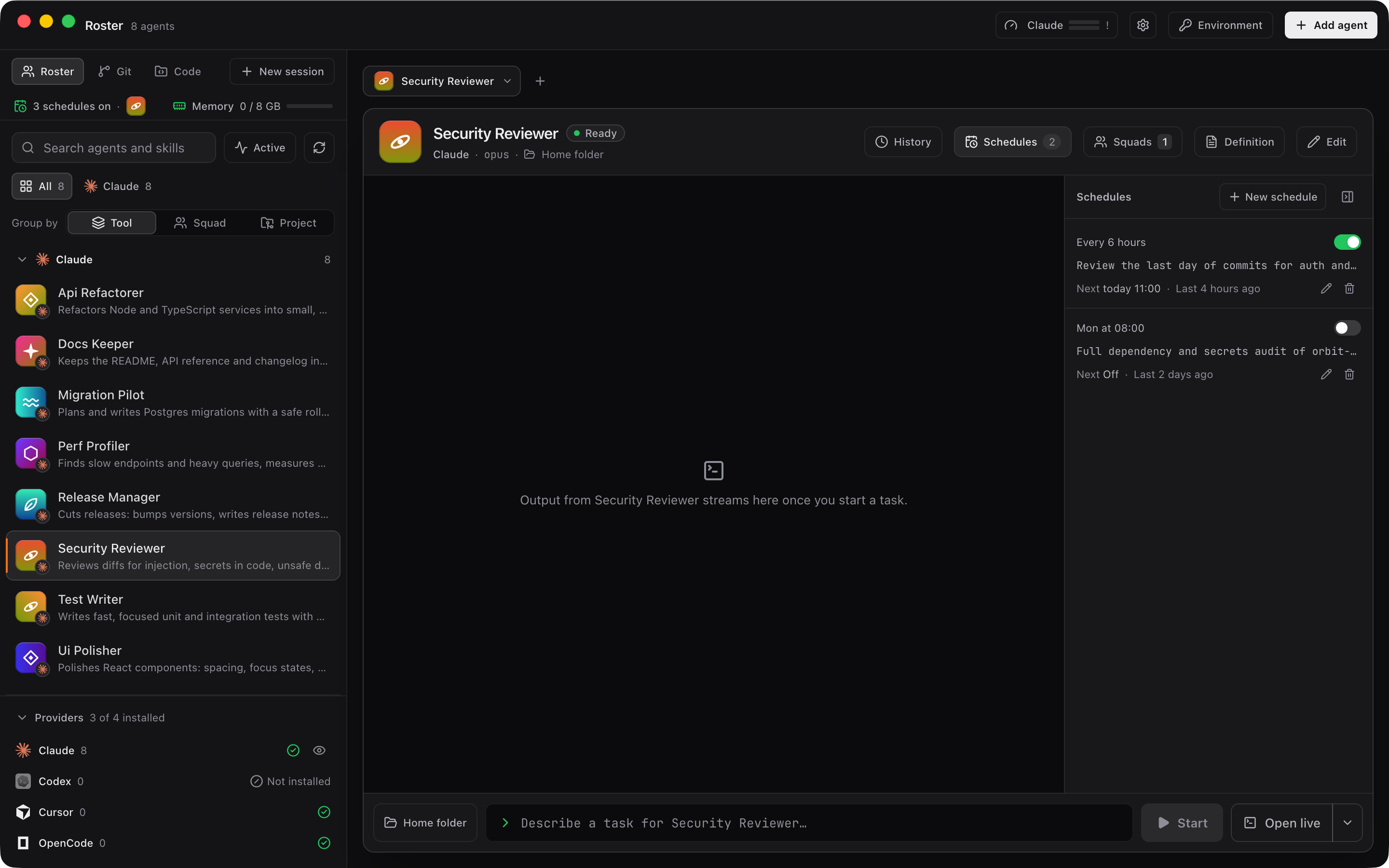The height and width of the screenshot is (868, 1389).
Task: Enable the 'Mon at 08:00' schedule toggle
Action: [x=1347, y=328]
